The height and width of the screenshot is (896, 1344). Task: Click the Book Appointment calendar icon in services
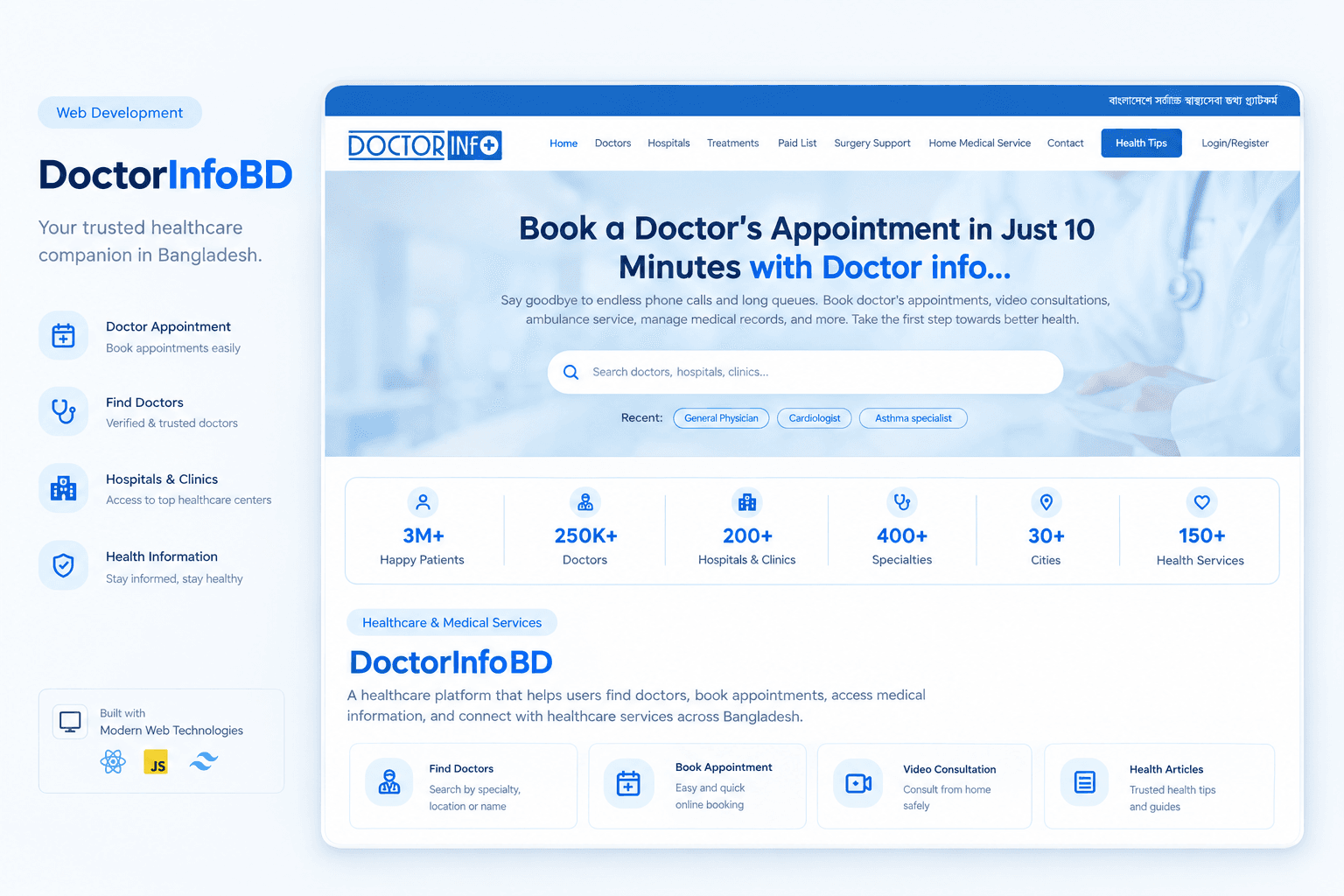[628, 783]
